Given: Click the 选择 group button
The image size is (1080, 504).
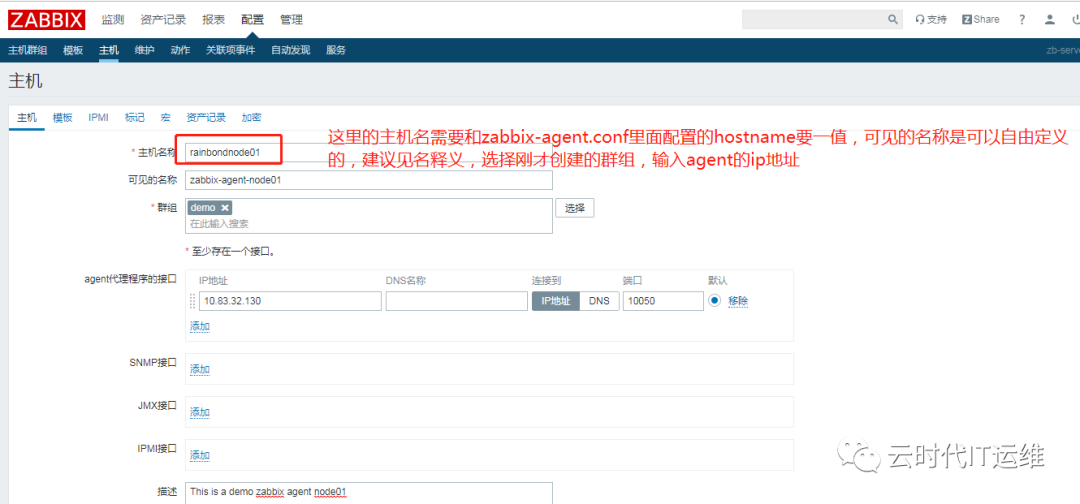Looking at the screenshot, I should point(575,208).
